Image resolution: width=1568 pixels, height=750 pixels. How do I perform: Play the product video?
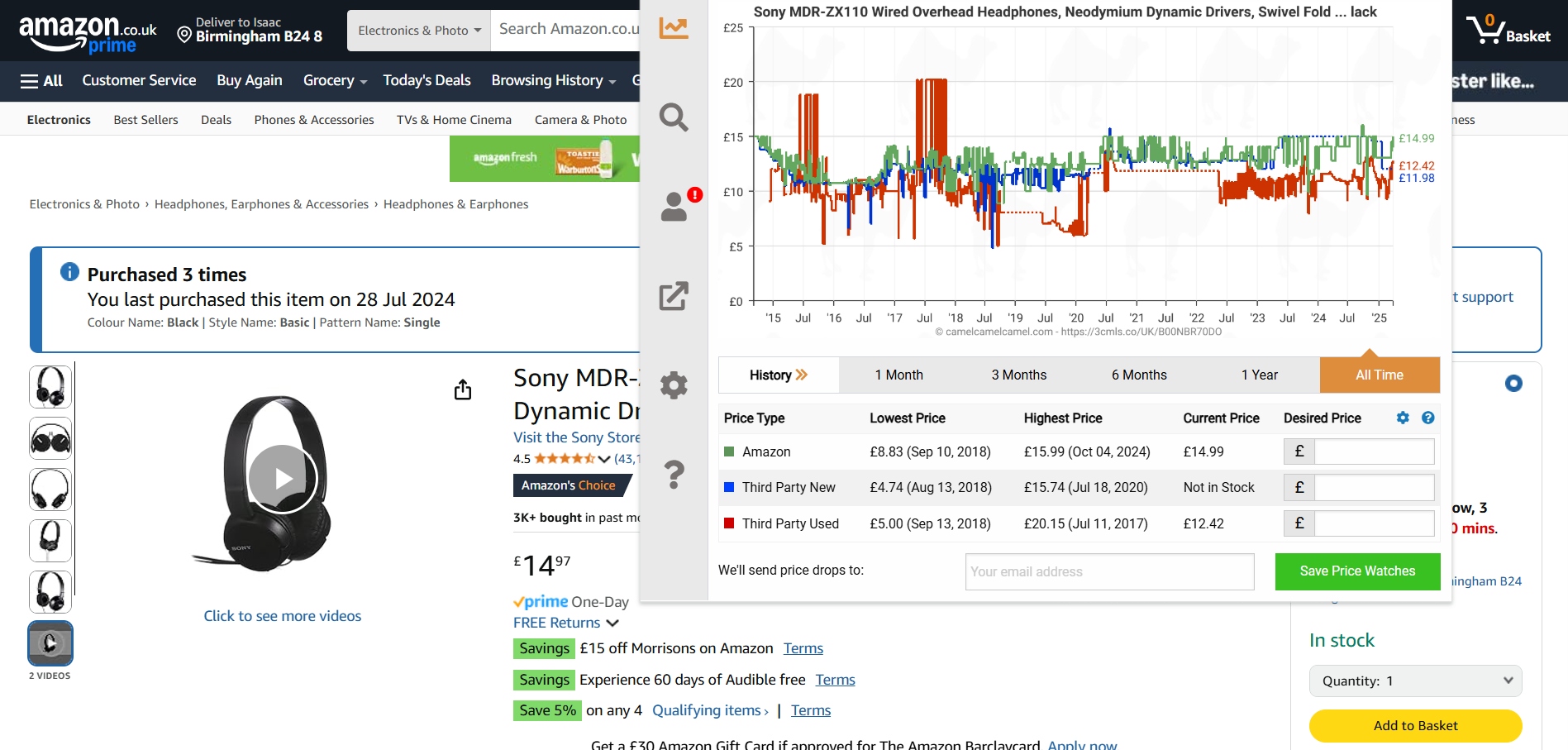283,479
